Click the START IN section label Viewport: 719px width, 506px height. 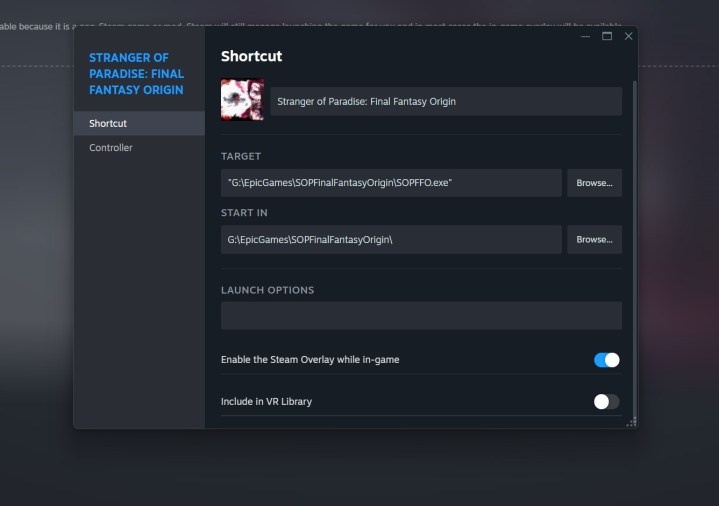(244, 212)
